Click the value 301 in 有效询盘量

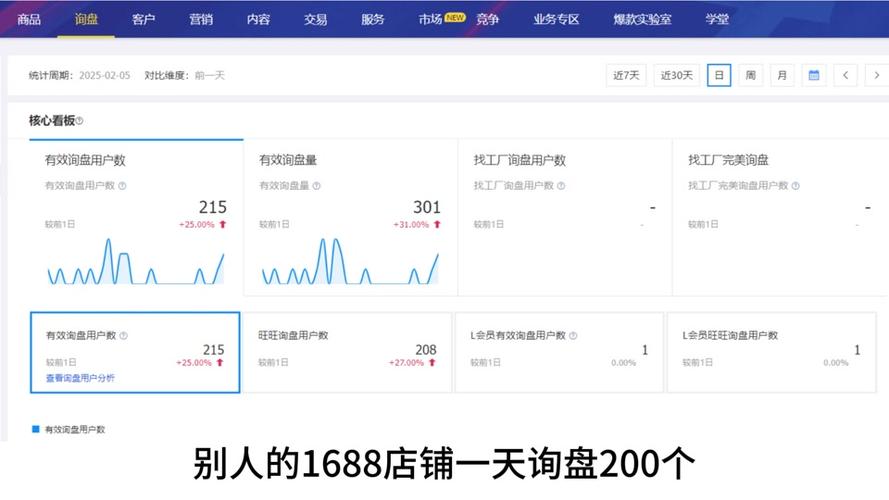click(426, 207)
